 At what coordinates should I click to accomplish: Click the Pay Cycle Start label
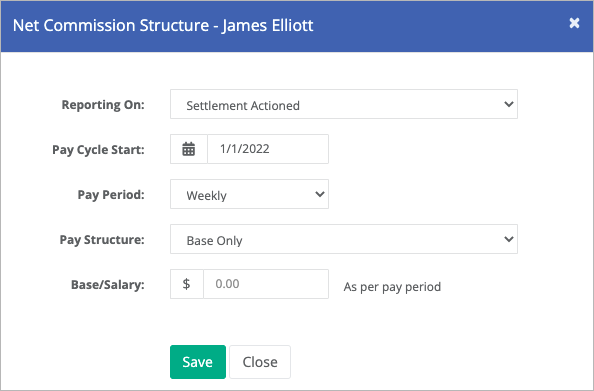point(98,150)
